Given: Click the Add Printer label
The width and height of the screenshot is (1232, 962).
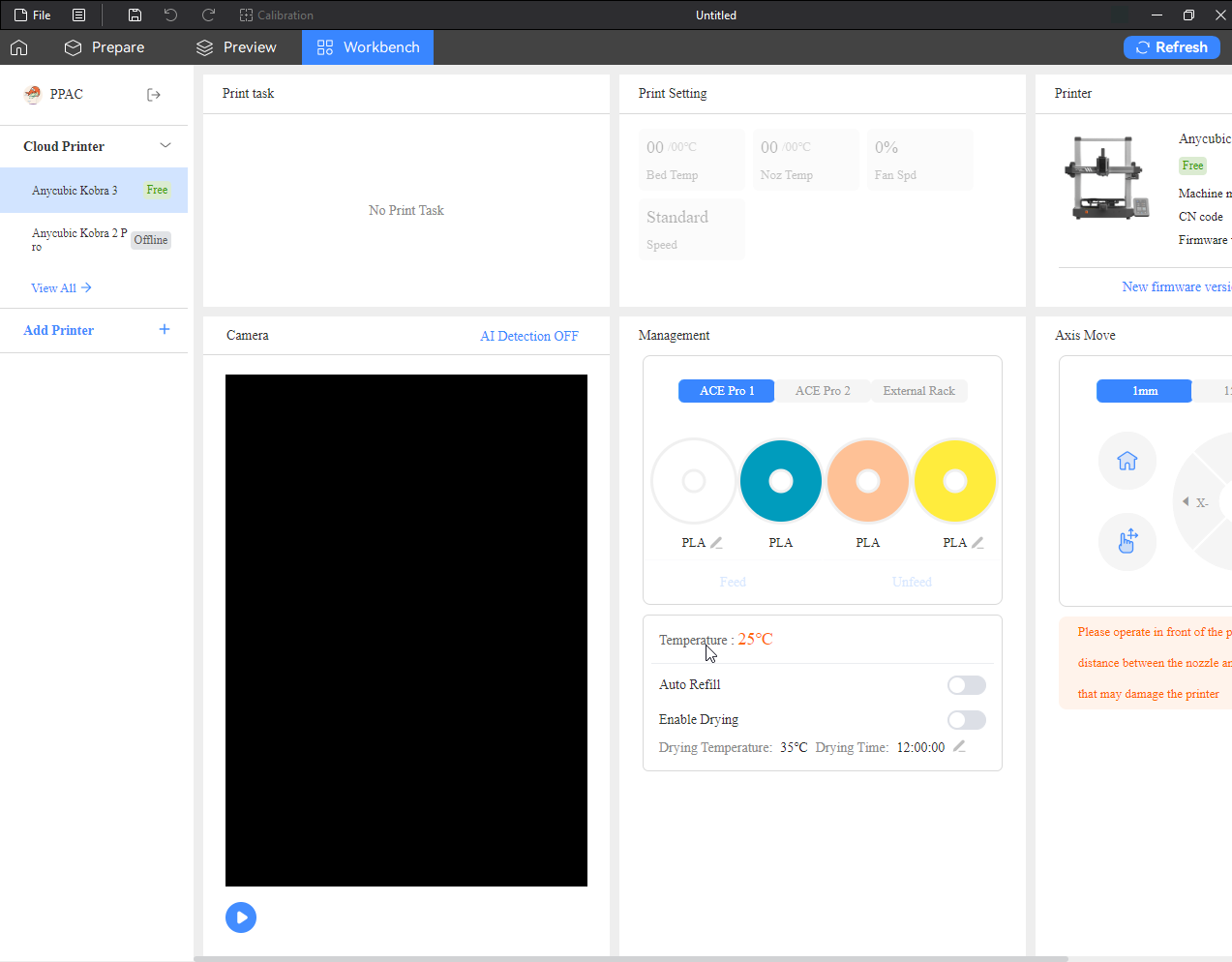Looking at the screenshot, I should coord(58,330).
